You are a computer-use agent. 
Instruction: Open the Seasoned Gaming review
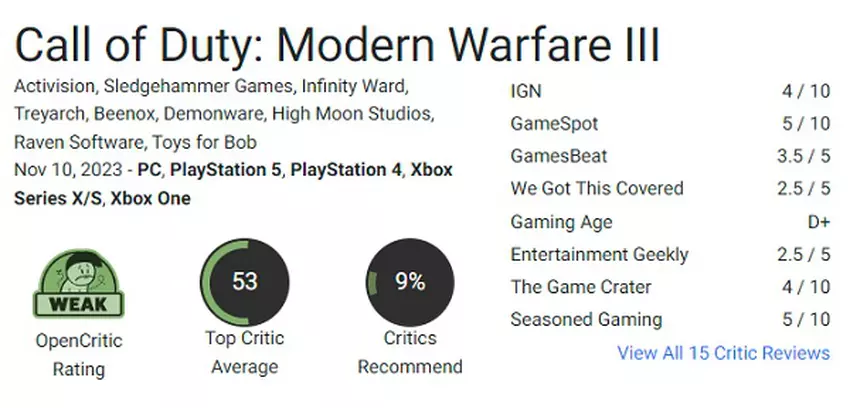coord(586,320)
